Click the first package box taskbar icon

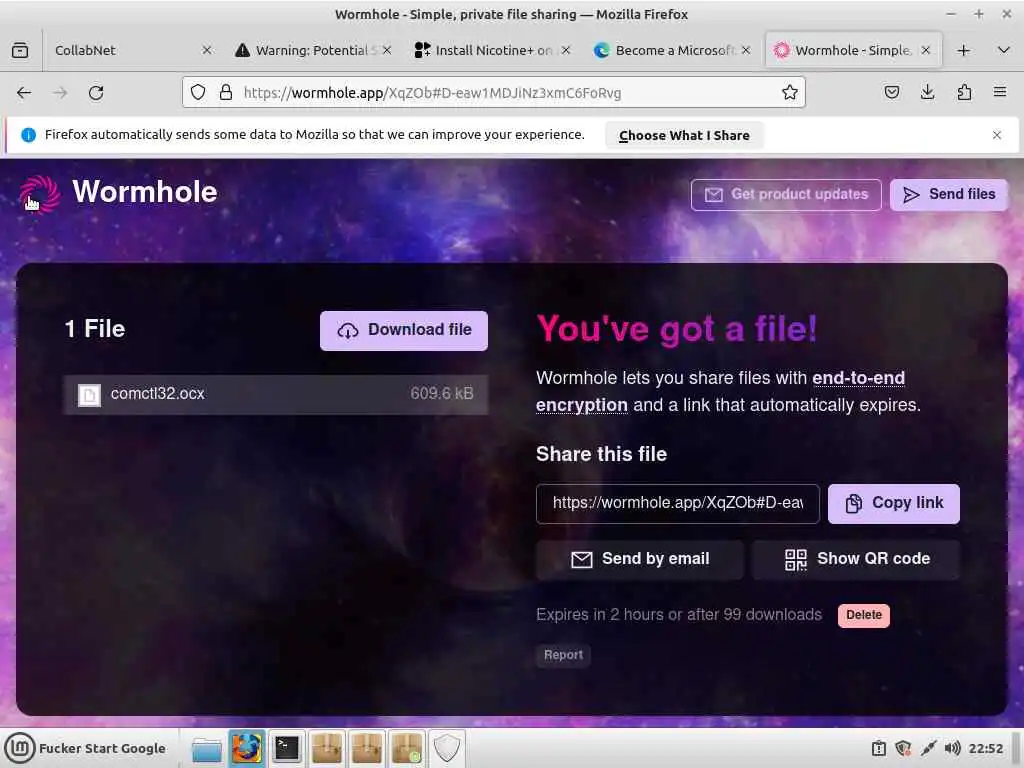point(327,748)
